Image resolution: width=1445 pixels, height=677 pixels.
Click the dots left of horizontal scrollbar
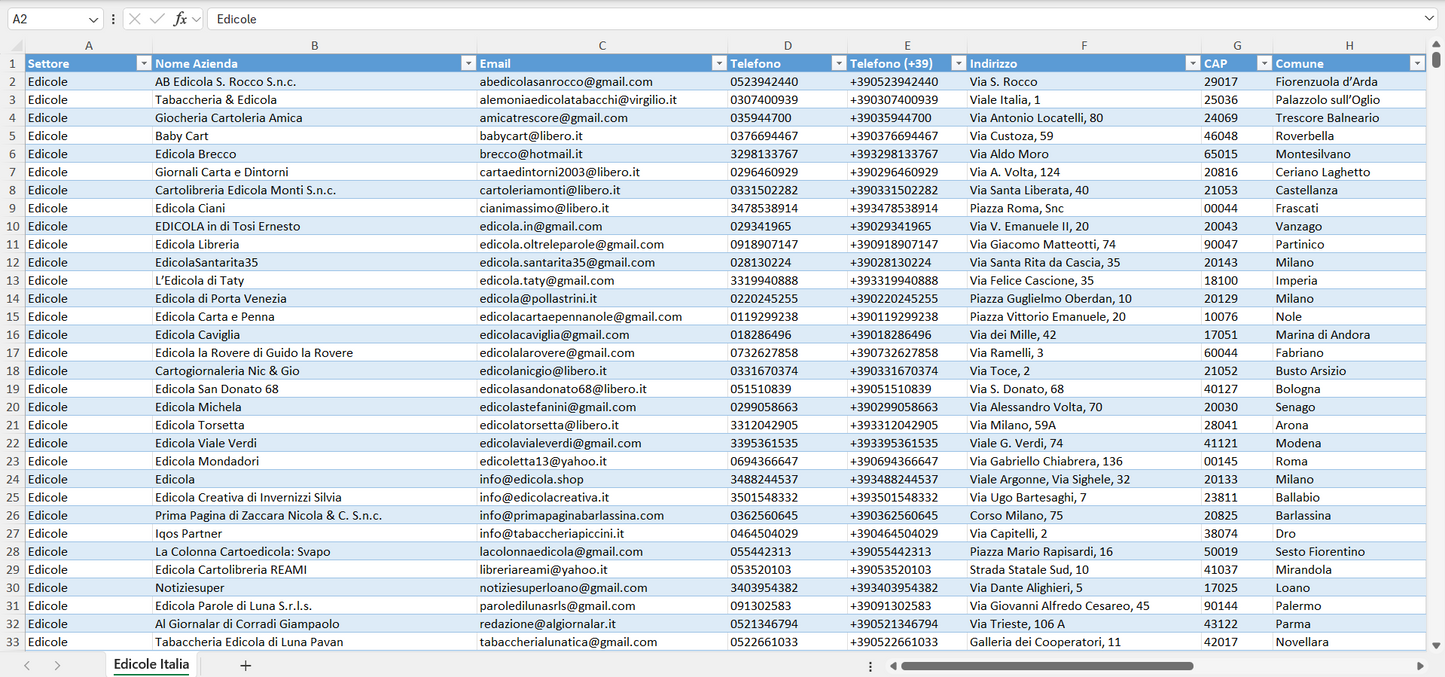tap(870, 666)
